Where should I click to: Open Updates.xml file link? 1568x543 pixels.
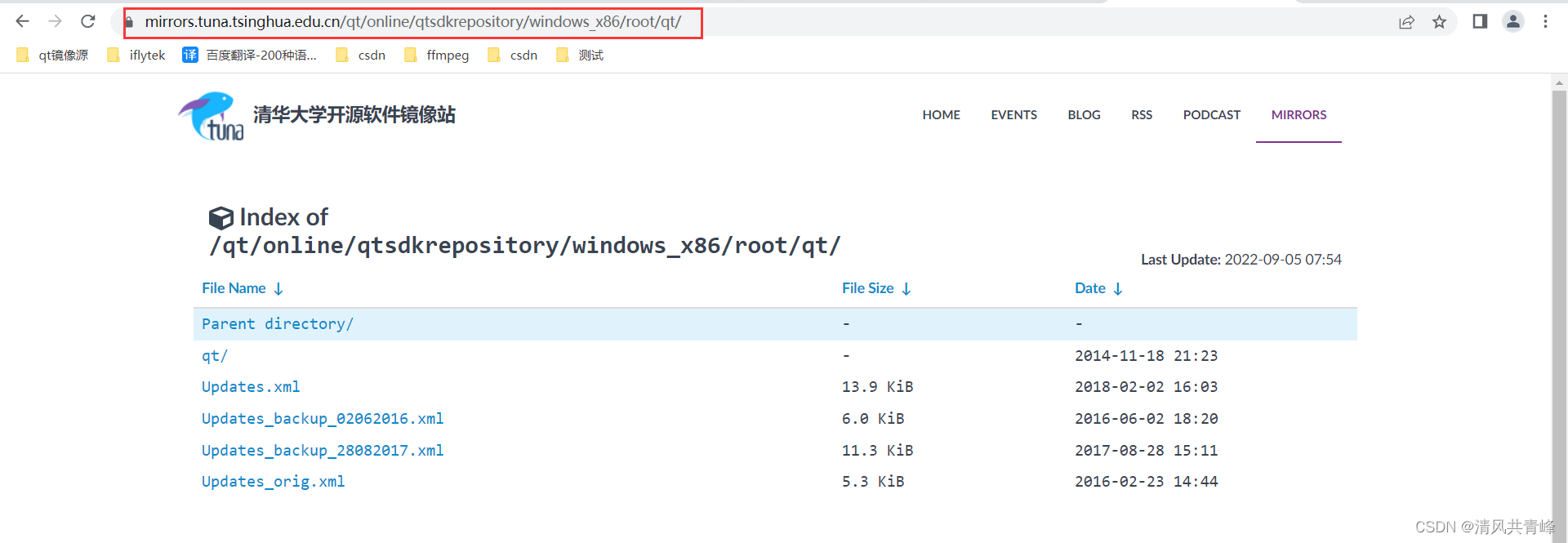[x=251, y=387]
